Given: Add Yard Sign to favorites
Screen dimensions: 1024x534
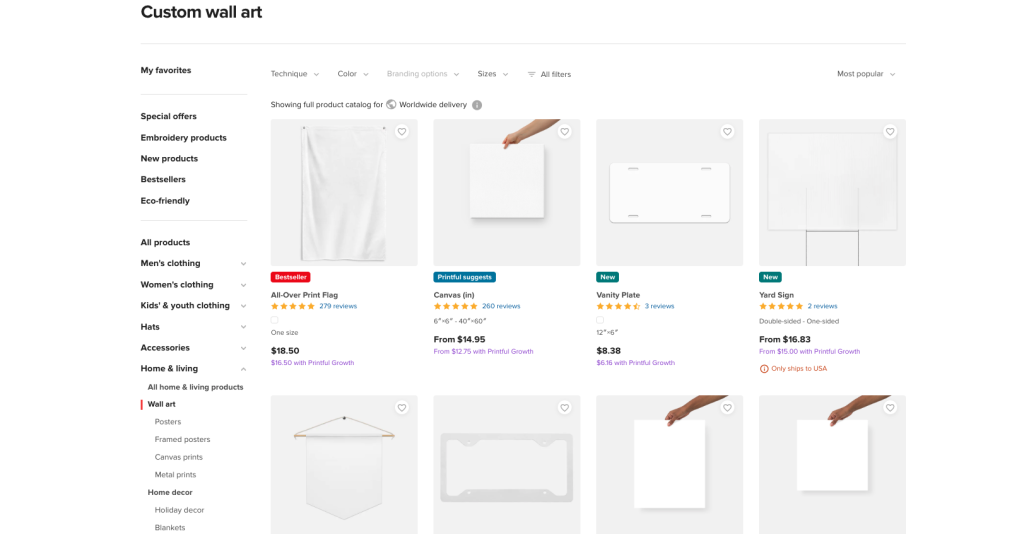Looking at the screenshot, I should (x=890, y=132).
